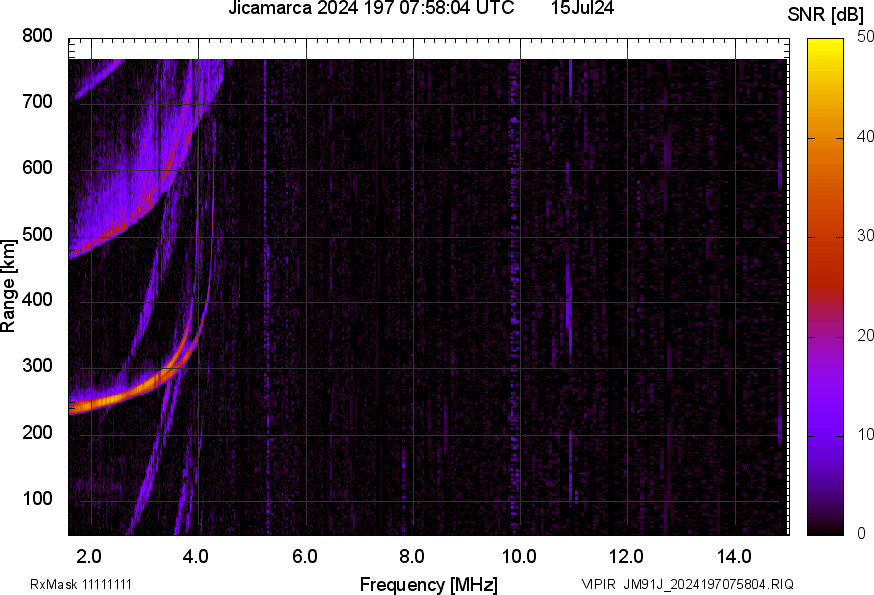Click range tick label '600'
874x595 pixels.
coord(37,167)
